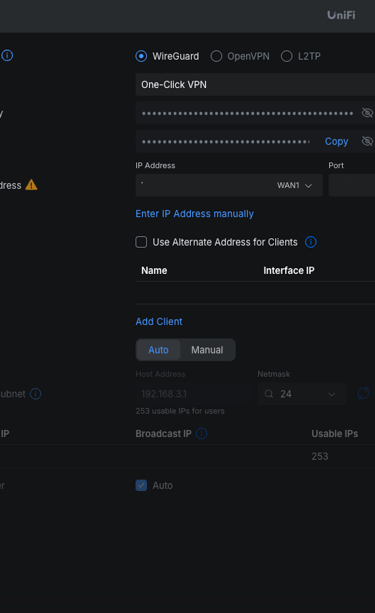The height and width of the screenshot is (613, 375).
Task: Uncheck the Auto checkbox
Action: [141, 485]
